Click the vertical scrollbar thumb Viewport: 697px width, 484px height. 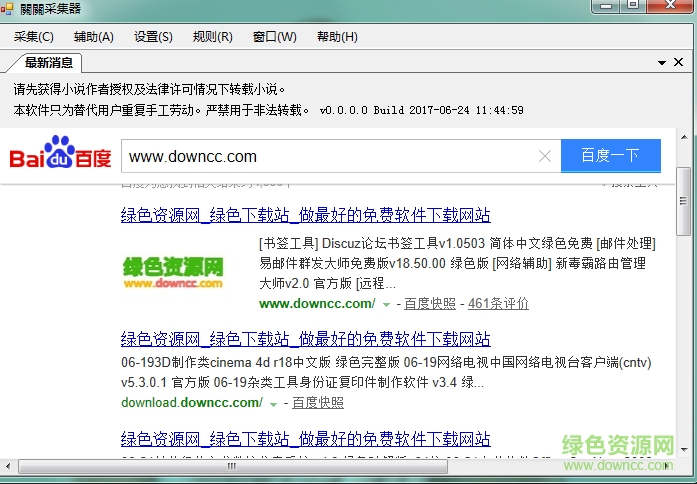(684, 201)
